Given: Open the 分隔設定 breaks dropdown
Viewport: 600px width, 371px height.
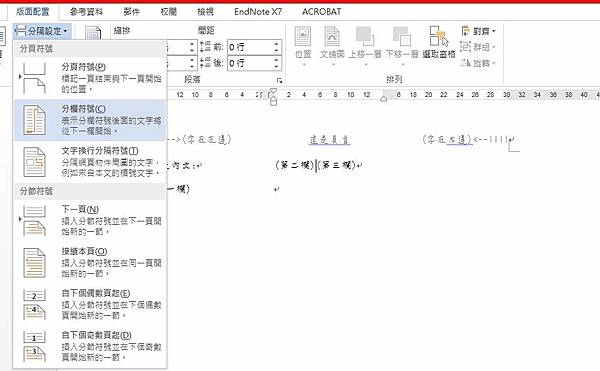Looking at the screenshot, I should pyautogui.click(x=42, y=31).
